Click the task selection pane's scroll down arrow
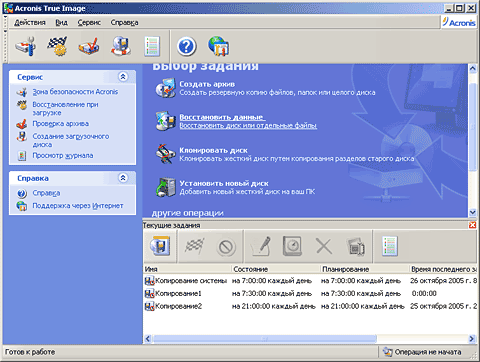The height and width of the screenshot is (362, 480). (472, 212)
